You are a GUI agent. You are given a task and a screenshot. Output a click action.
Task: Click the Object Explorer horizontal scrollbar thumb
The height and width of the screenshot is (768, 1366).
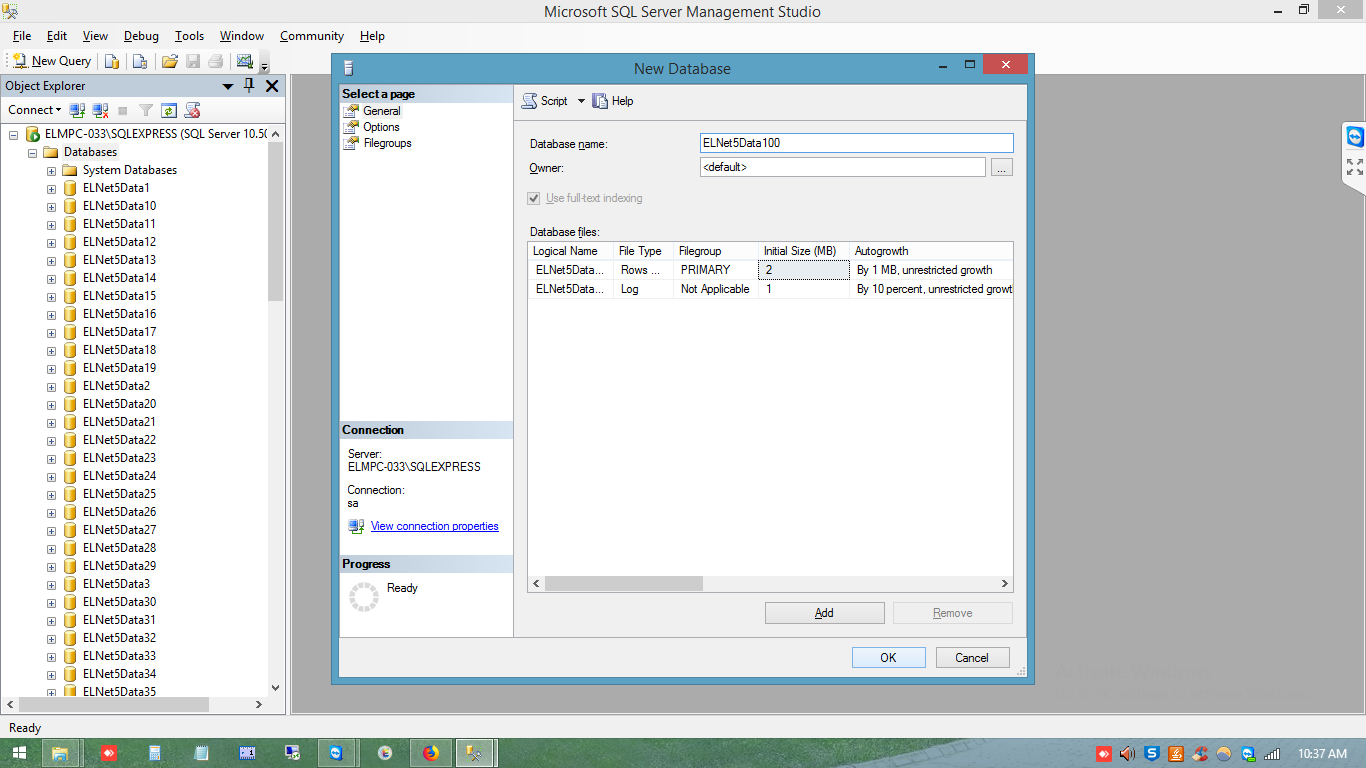(112, 704)
